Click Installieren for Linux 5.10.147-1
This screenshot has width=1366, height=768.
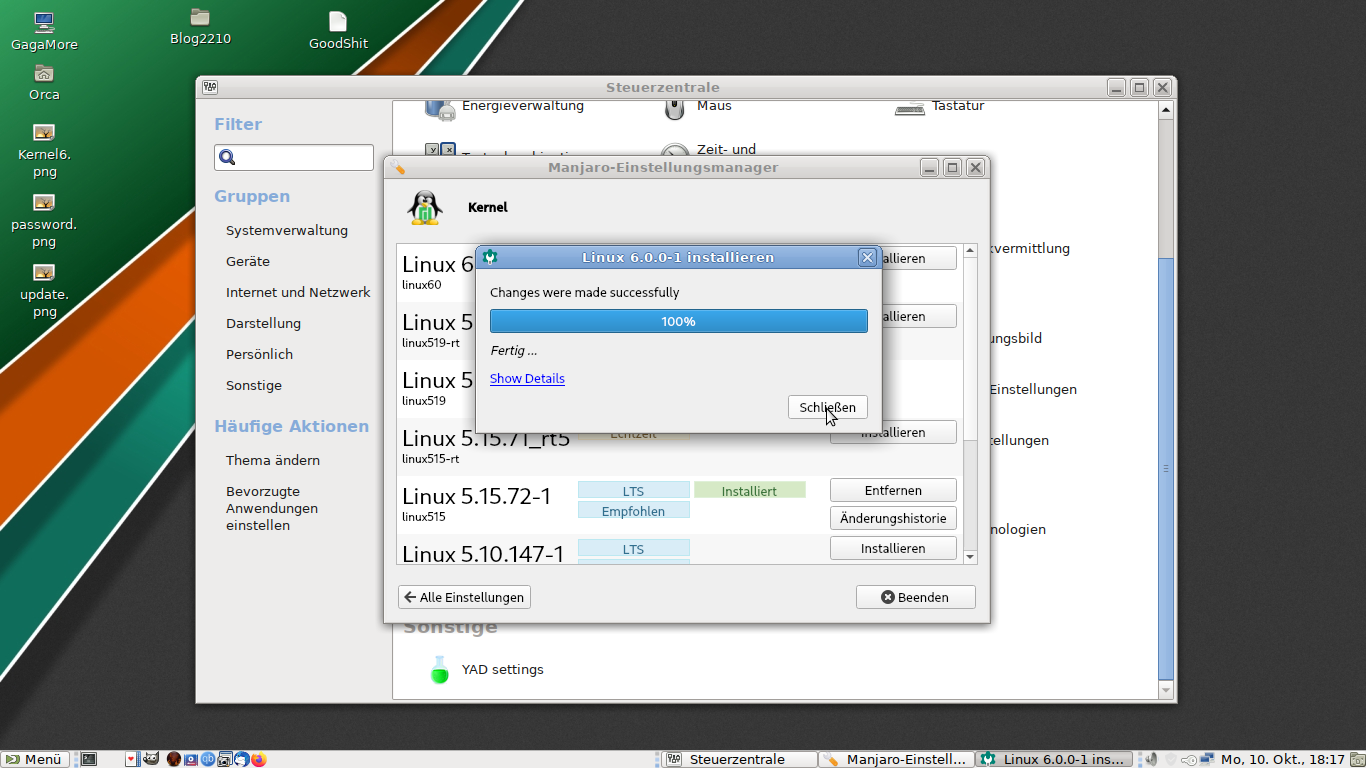(x=893, y=548)
